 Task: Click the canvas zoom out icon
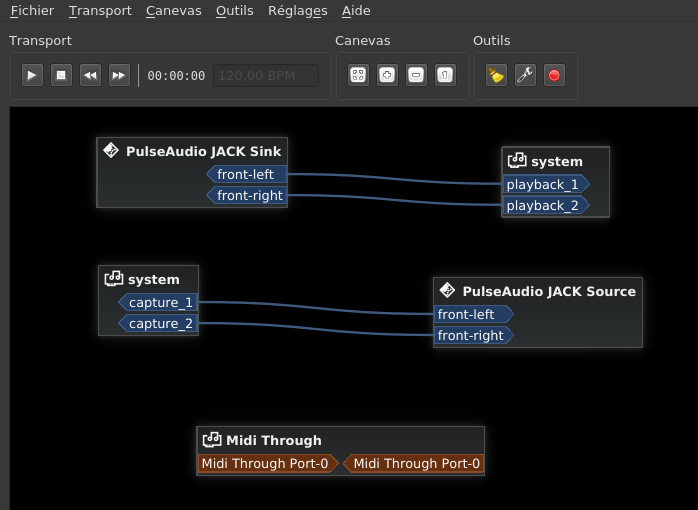pyautogui.click(x=416, y=75)
